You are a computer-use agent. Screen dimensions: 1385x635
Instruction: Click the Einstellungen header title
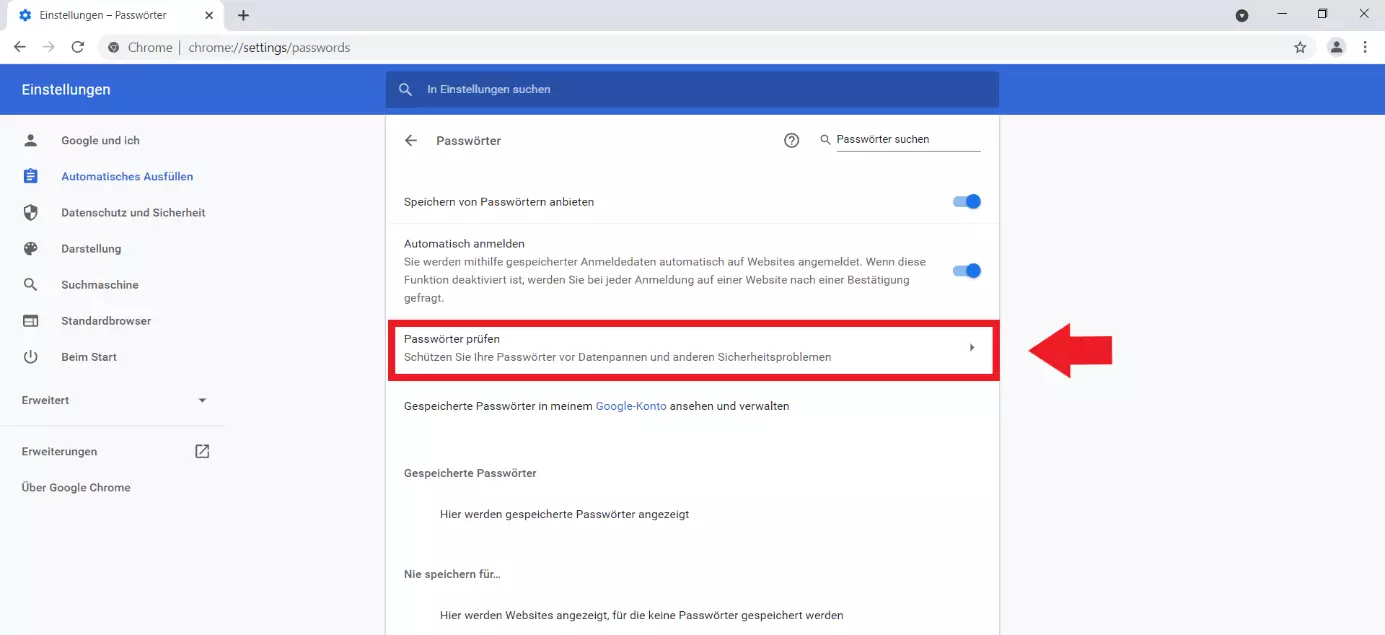click(66, 89)
